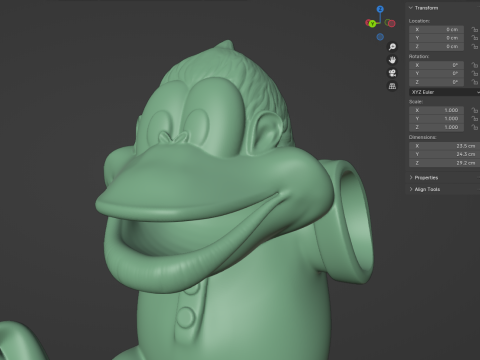This screenshot has height=360, width=480.
Task: Collapse the Transform panel
Action: point(411,8)
